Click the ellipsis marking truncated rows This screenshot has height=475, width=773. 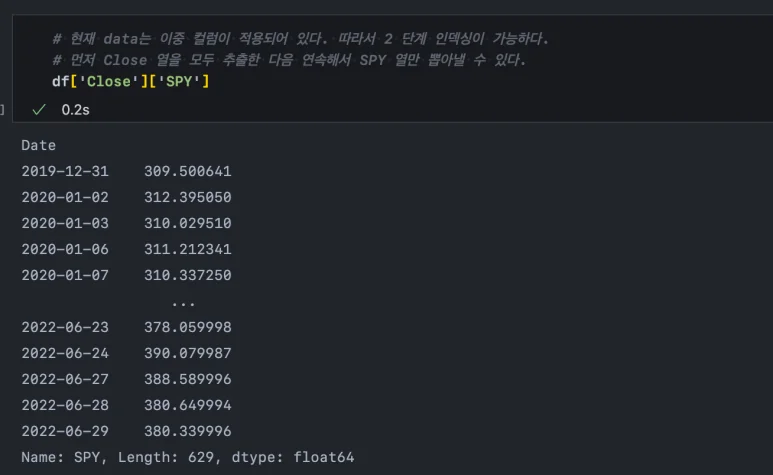[x=183, y=301]
